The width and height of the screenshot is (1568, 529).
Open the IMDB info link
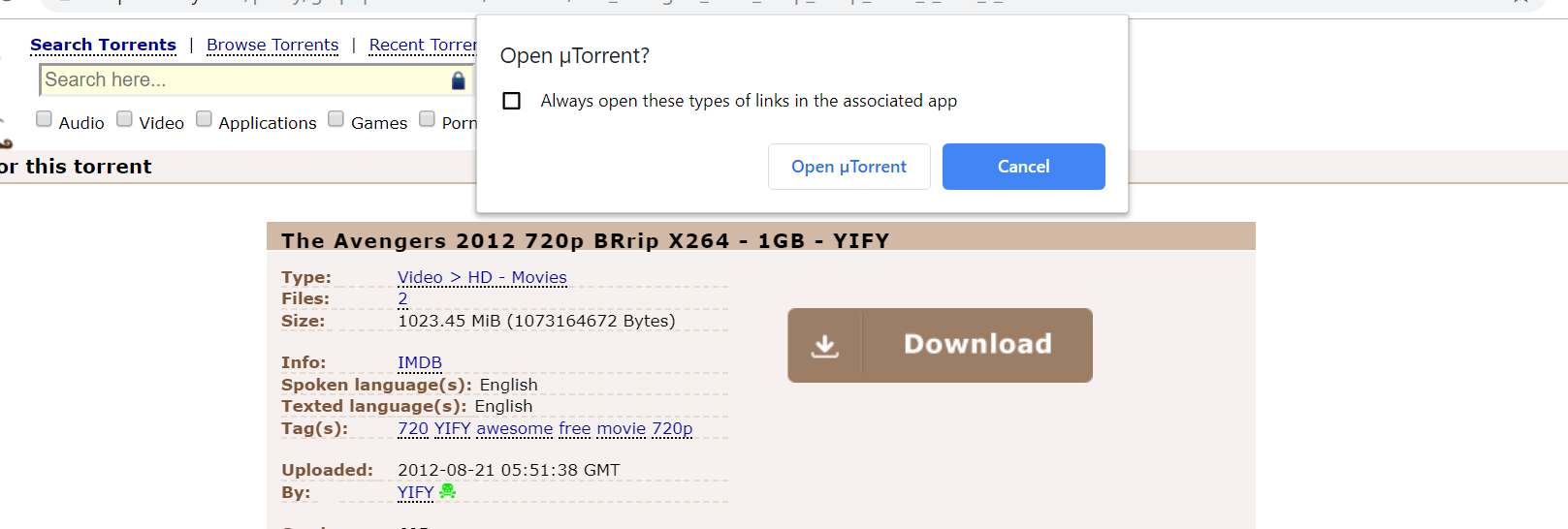420,362
